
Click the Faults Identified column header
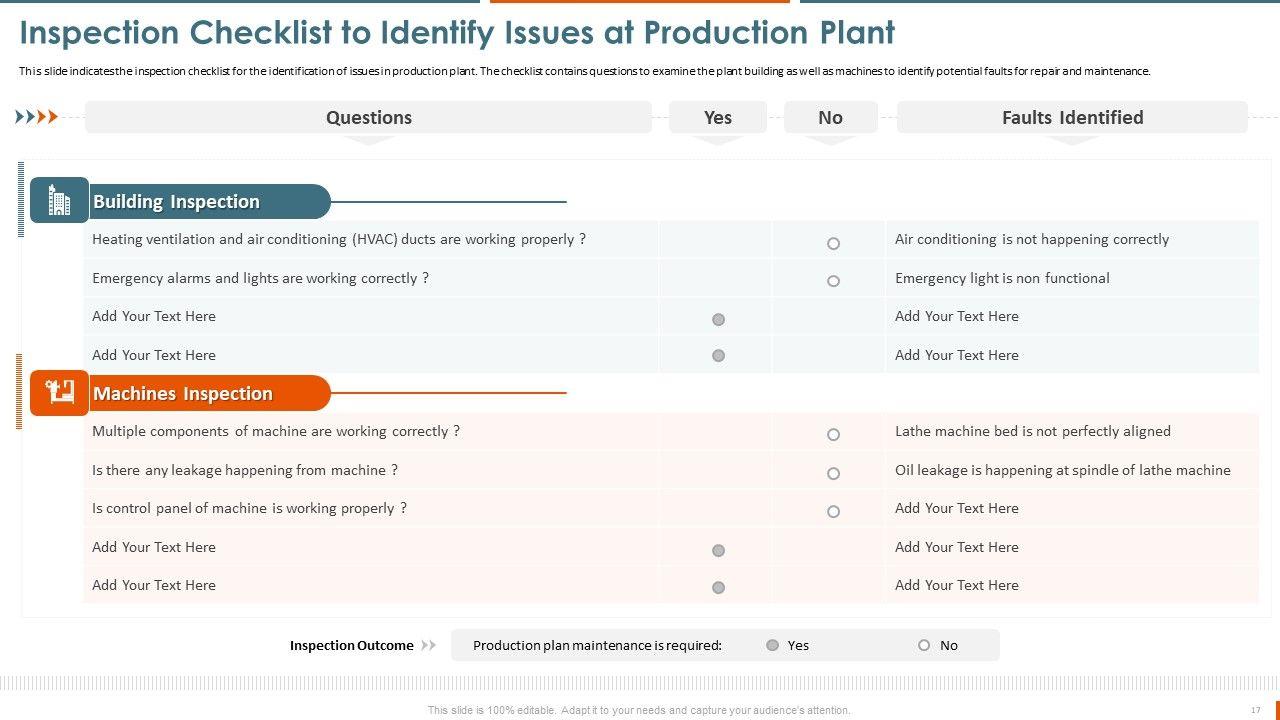[x=1072, y=117]
